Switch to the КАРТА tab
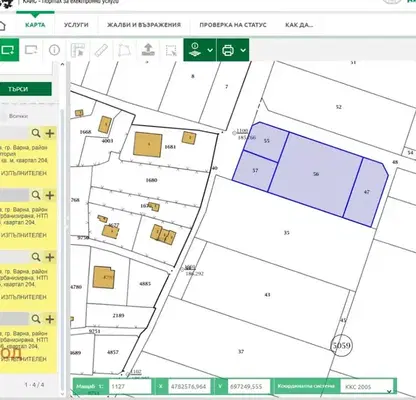 tap(35, 25)
